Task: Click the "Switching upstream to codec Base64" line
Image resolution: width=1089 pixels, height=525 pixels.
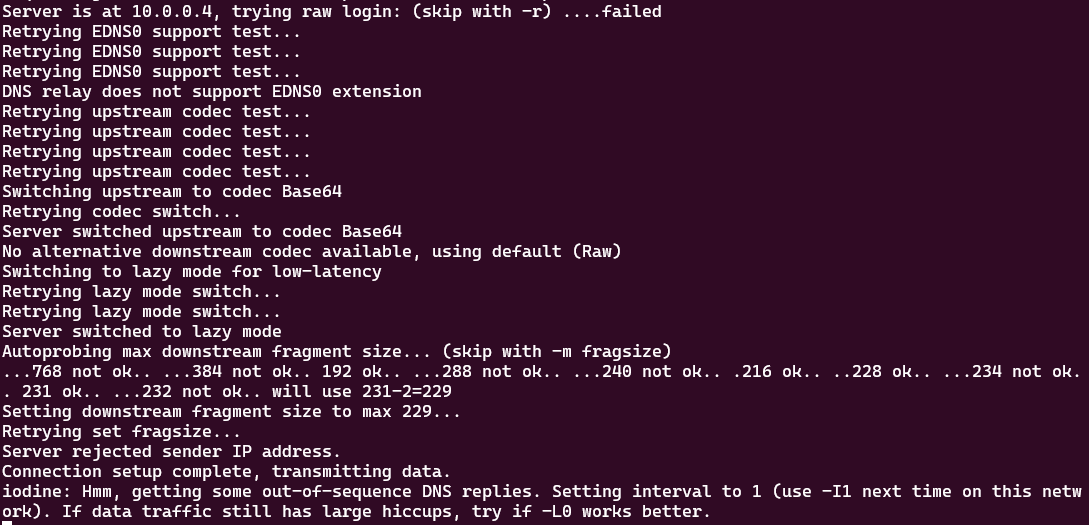Action: point(172,192)
